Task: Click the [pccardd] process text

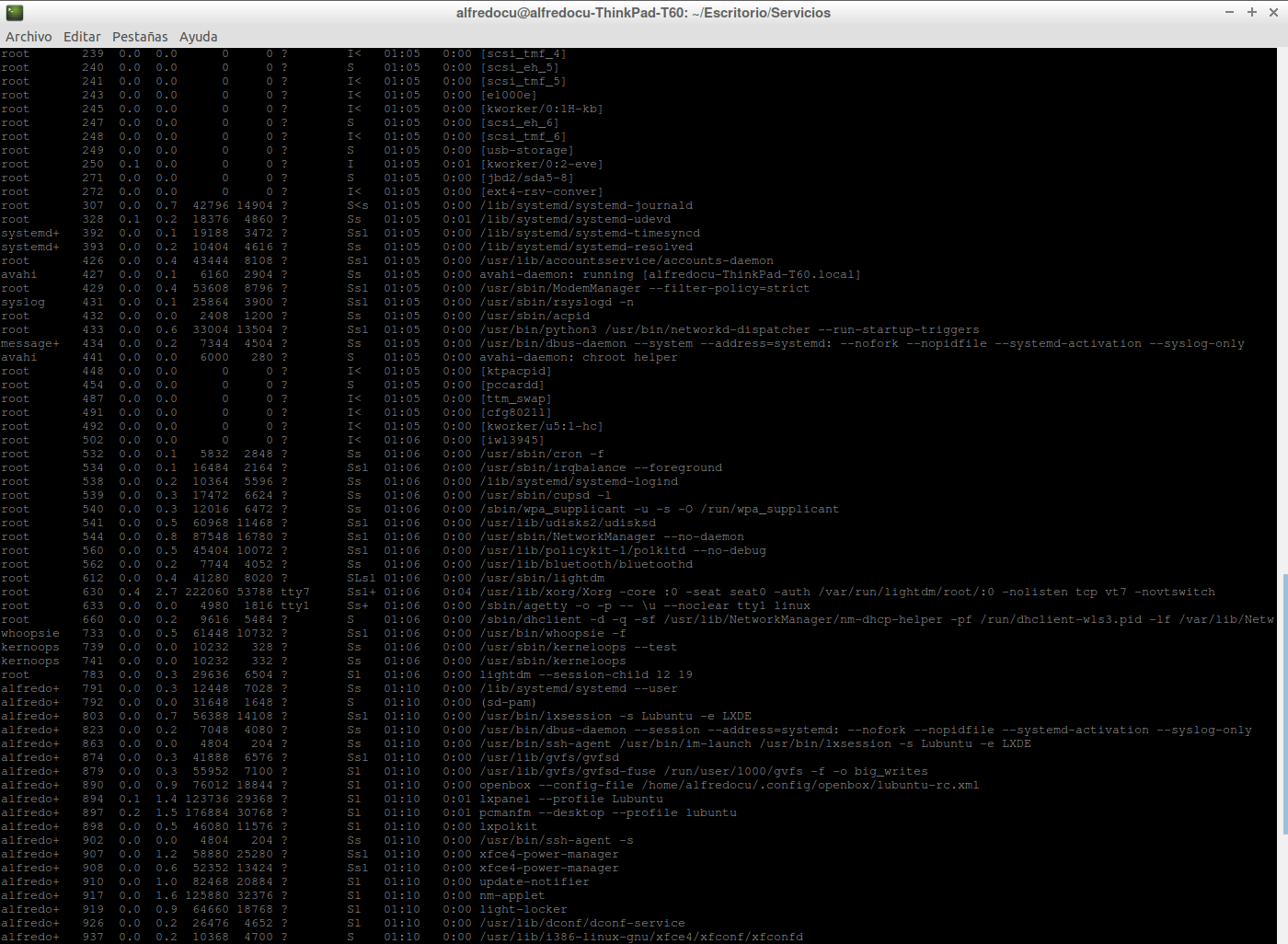Action: 512,386
